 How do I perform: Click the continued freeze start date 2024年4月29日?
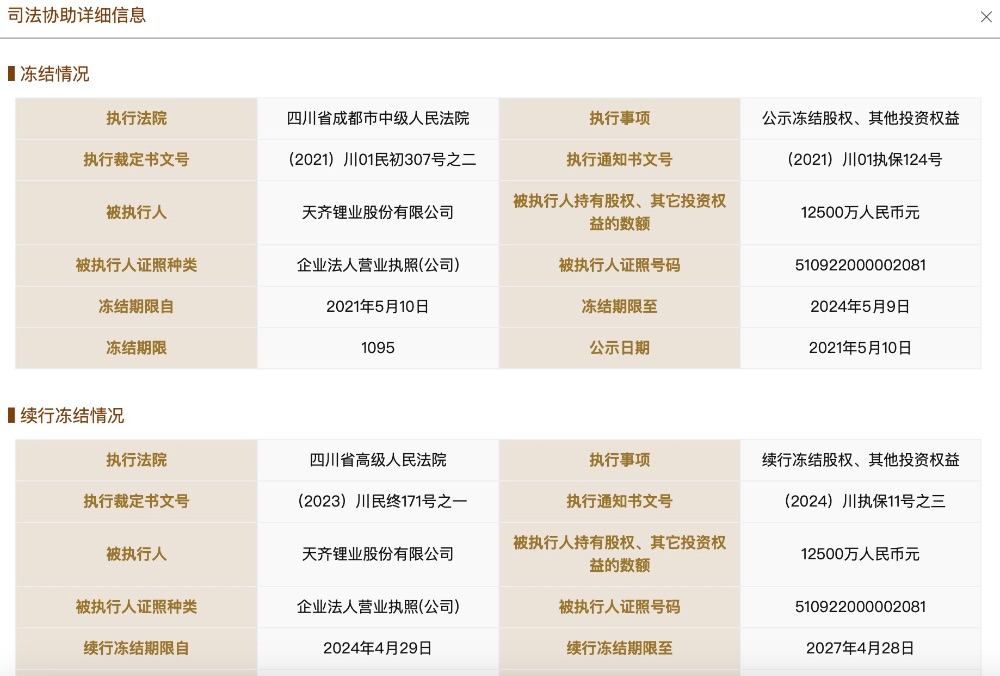(x=378, y=648)
